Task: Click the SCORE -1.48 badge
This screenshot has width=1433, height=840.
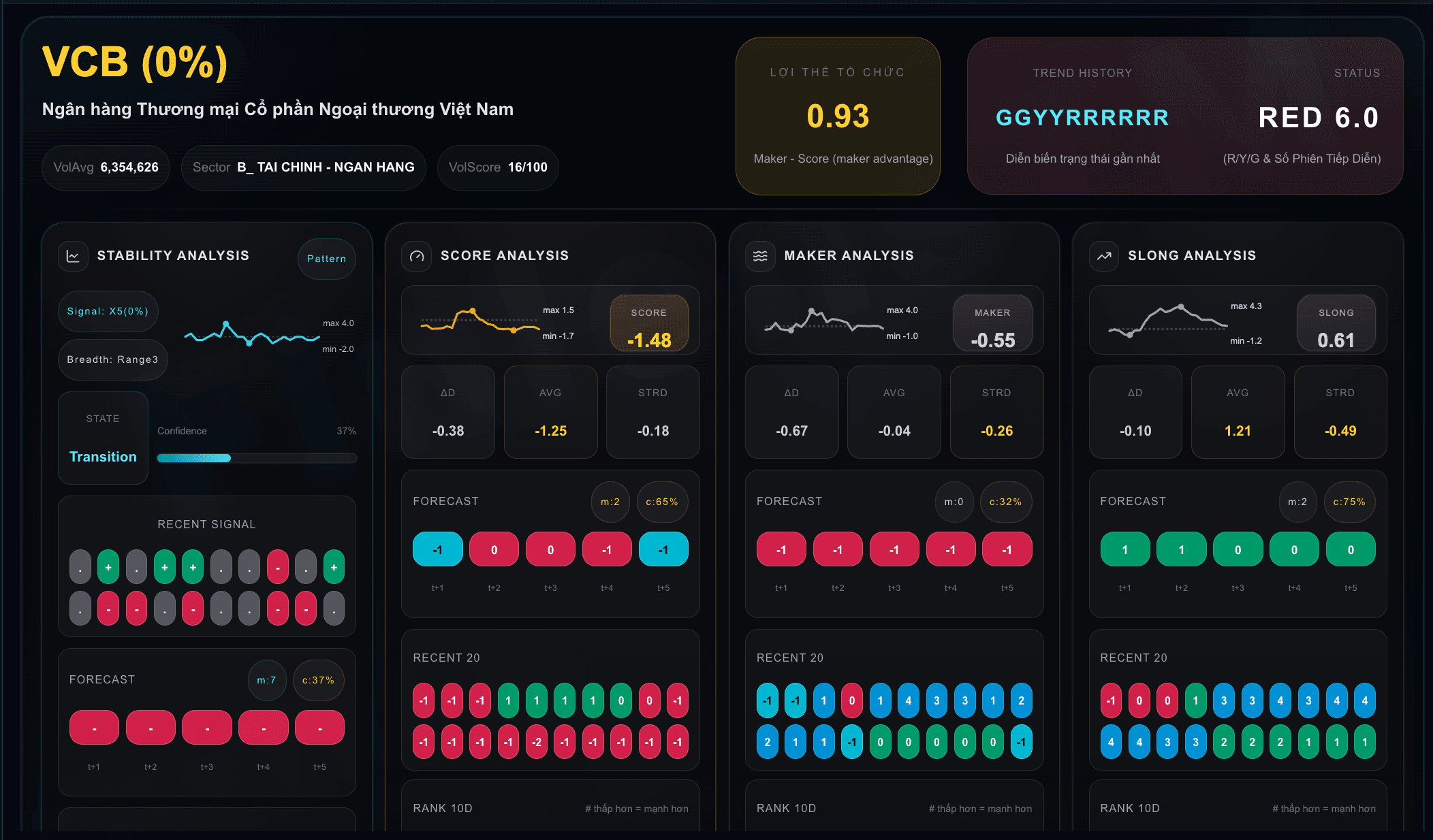Action: [x=649, y=323]
